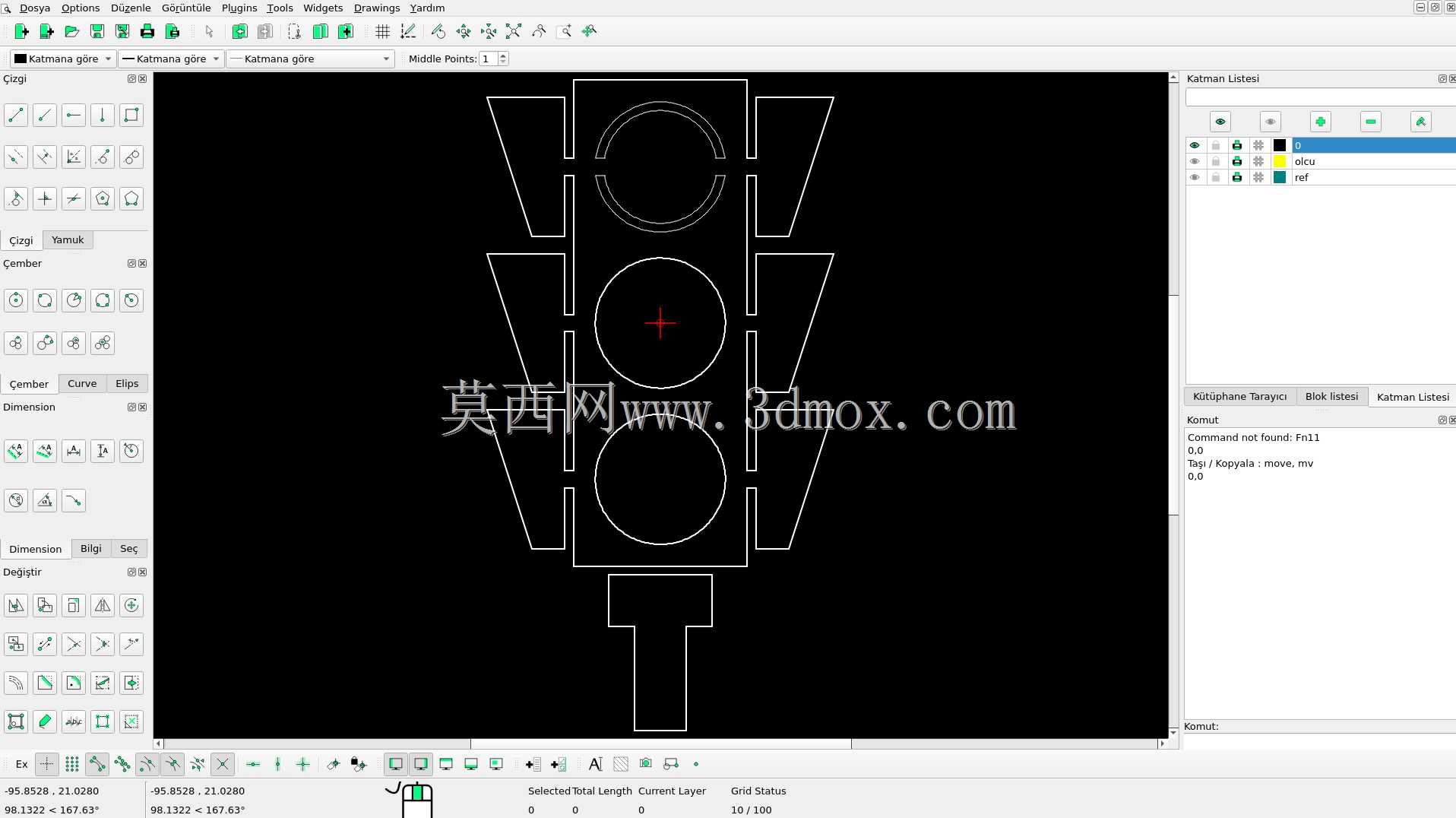1456x818 pixels.
Task: Switch to the Bilgi tab
Action: pos(91,549)
